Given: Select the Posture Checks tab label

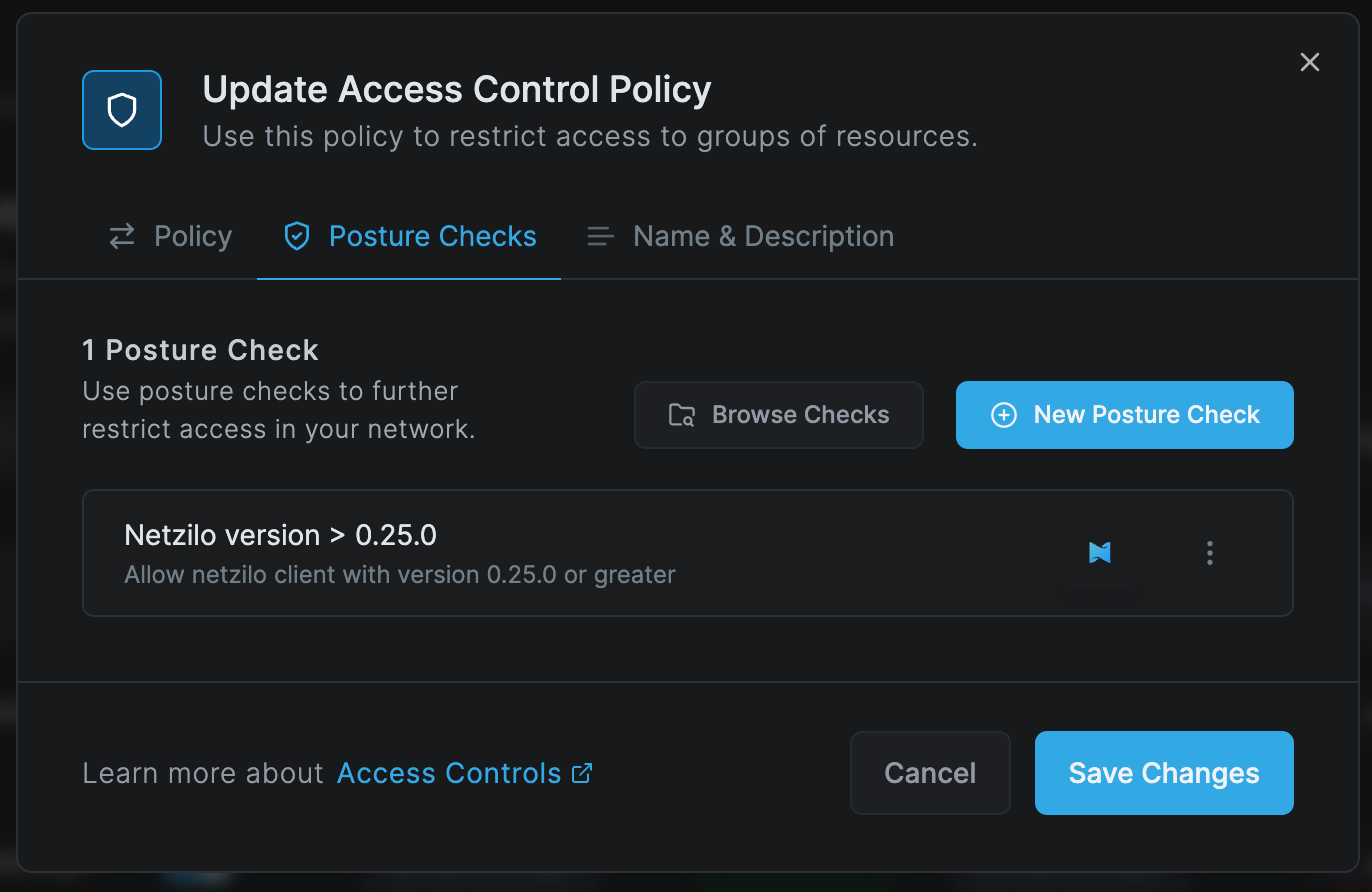Looking at the screenshot, I should (x=433, y=237).
